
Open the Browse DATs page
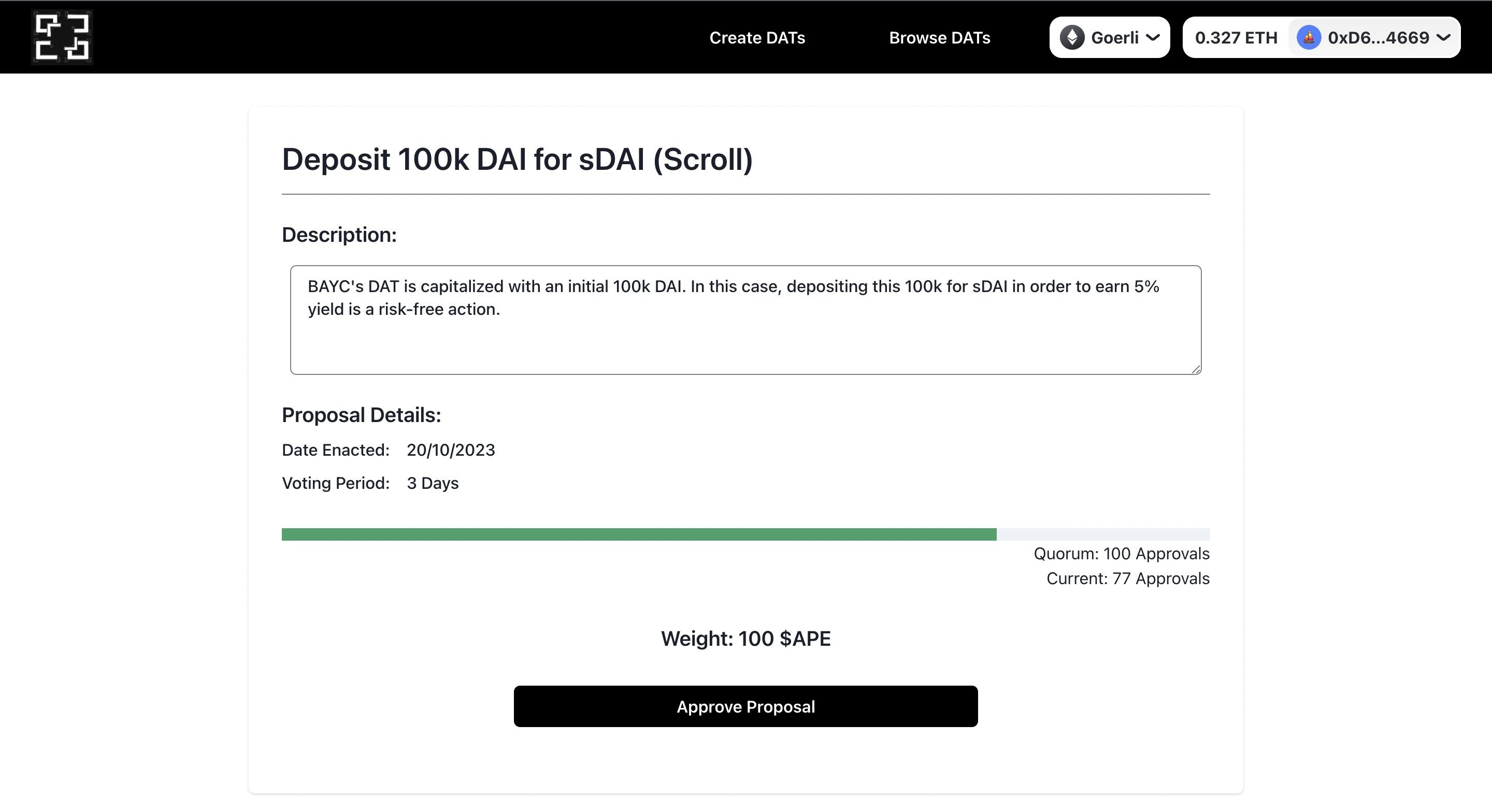click(x=939, y=38)
